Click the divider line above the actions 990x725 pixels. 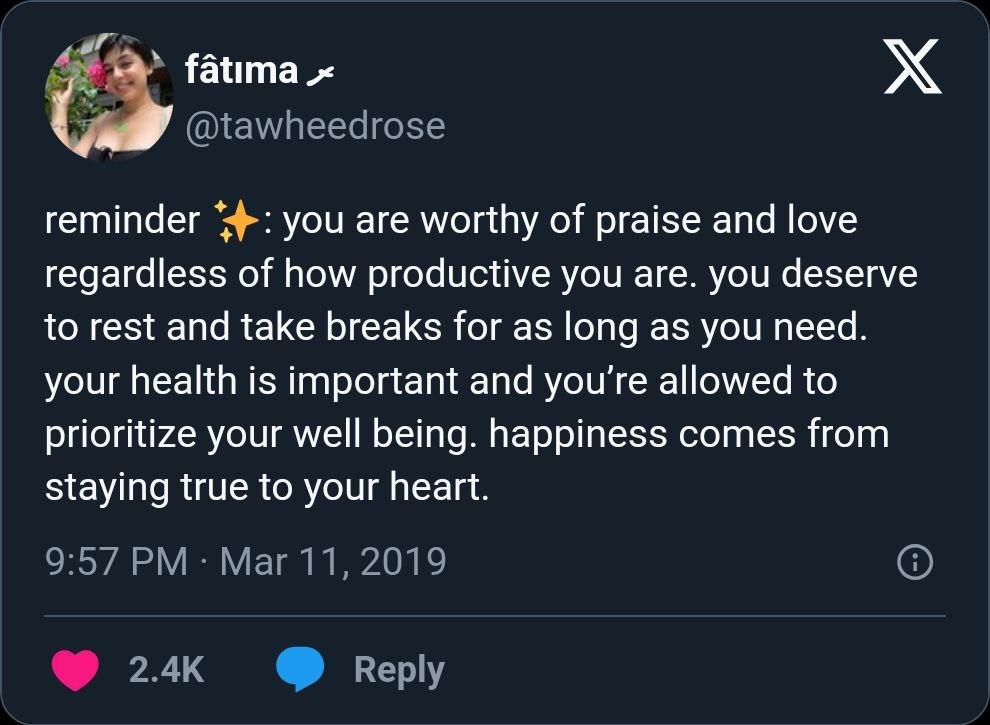(495, 616)
